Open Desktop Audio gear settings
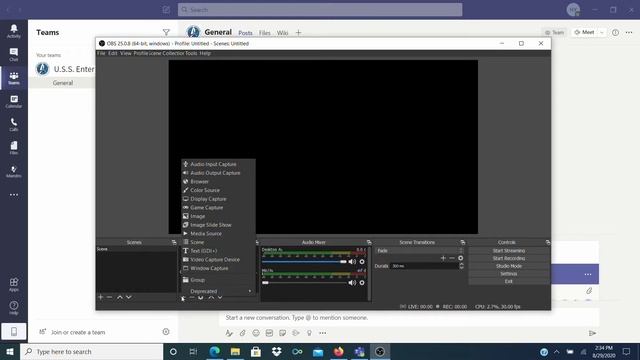This screenshot has height=360, width=640. (x=362, y=262)
